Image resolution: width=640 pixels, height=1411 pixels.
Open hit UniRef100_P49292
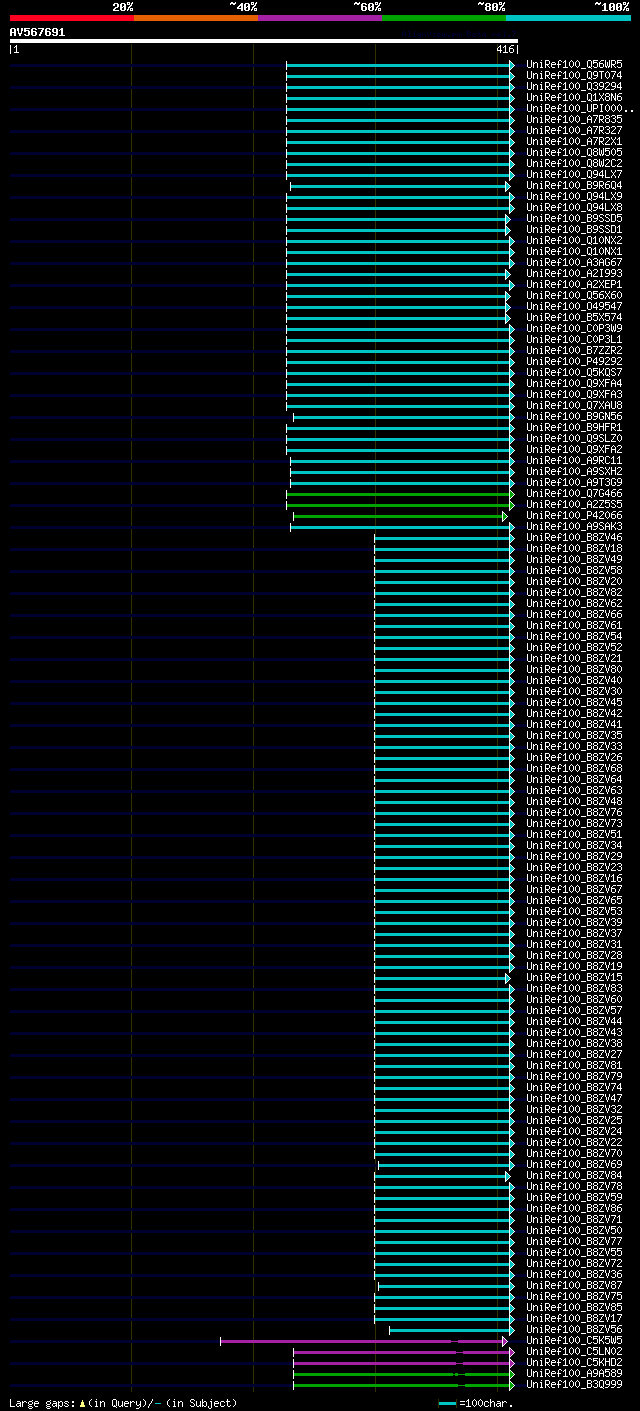tap(574, 361)
